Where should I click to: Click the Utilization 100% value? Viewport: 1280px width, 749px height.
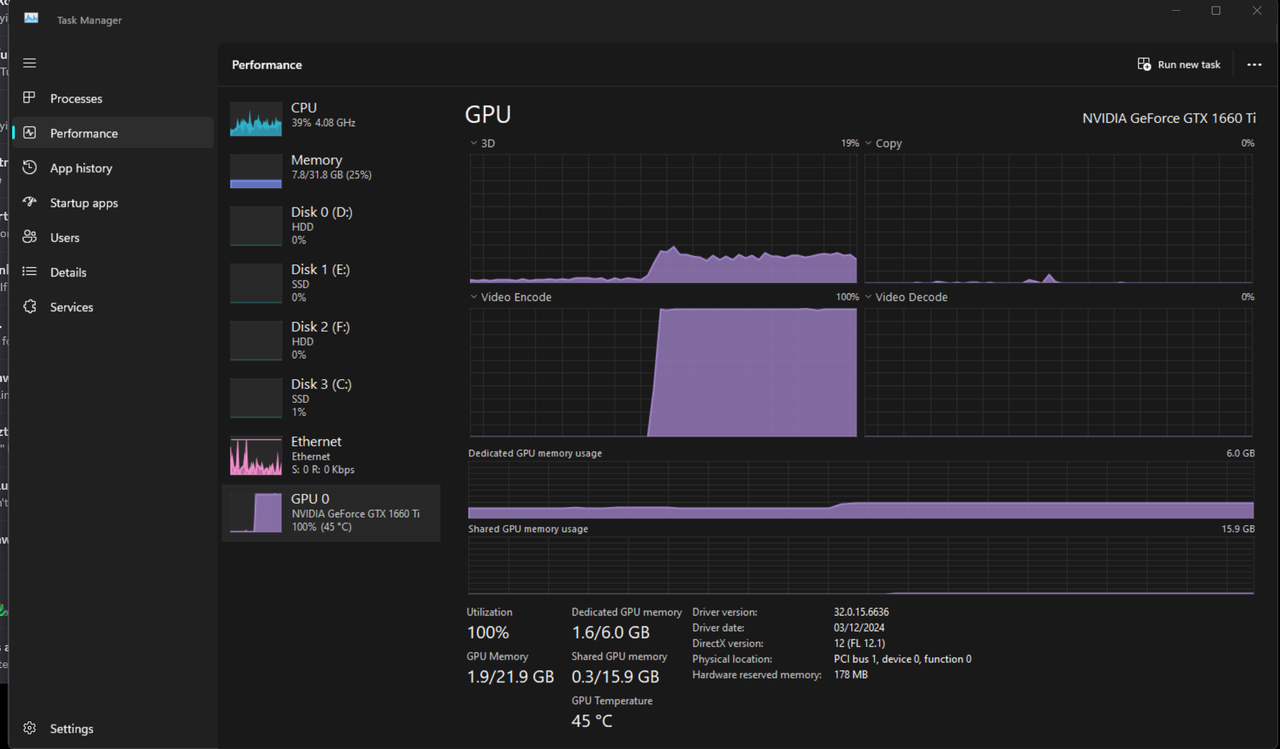pyautogui.click(x=488, y=633)
